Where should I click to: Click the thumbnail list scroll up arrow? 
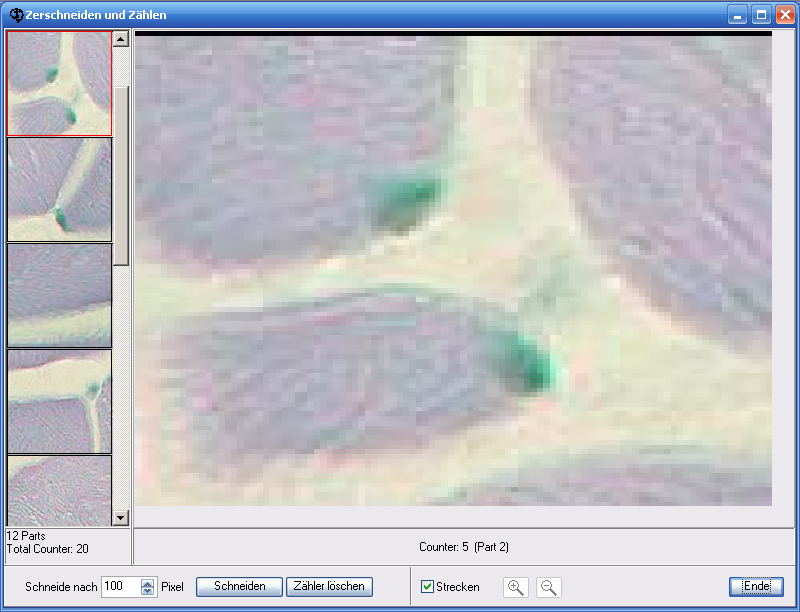(121, 39)
